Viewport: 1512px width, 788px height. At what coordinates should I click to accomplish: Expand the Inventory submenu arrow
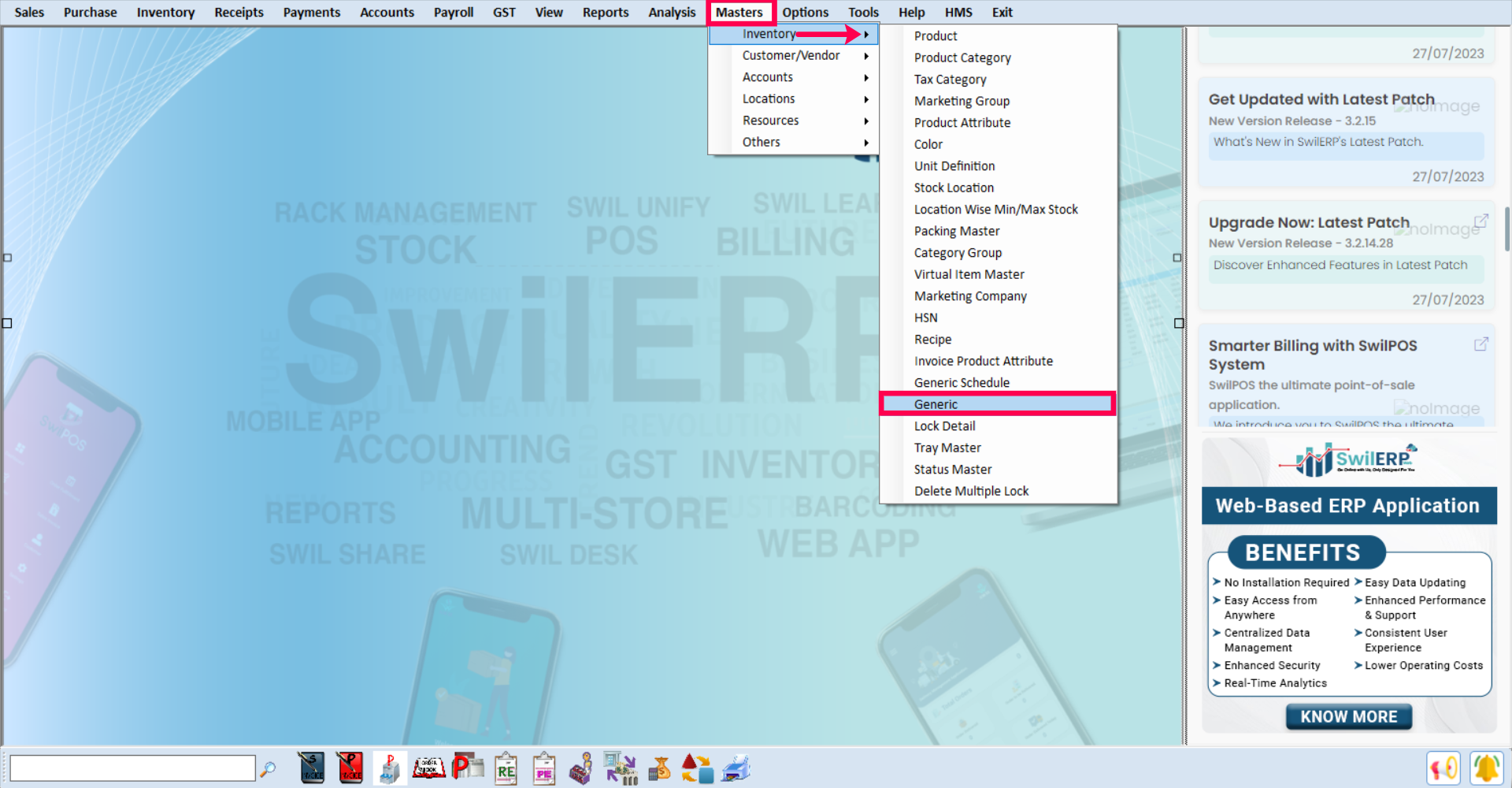click(866, 34)
